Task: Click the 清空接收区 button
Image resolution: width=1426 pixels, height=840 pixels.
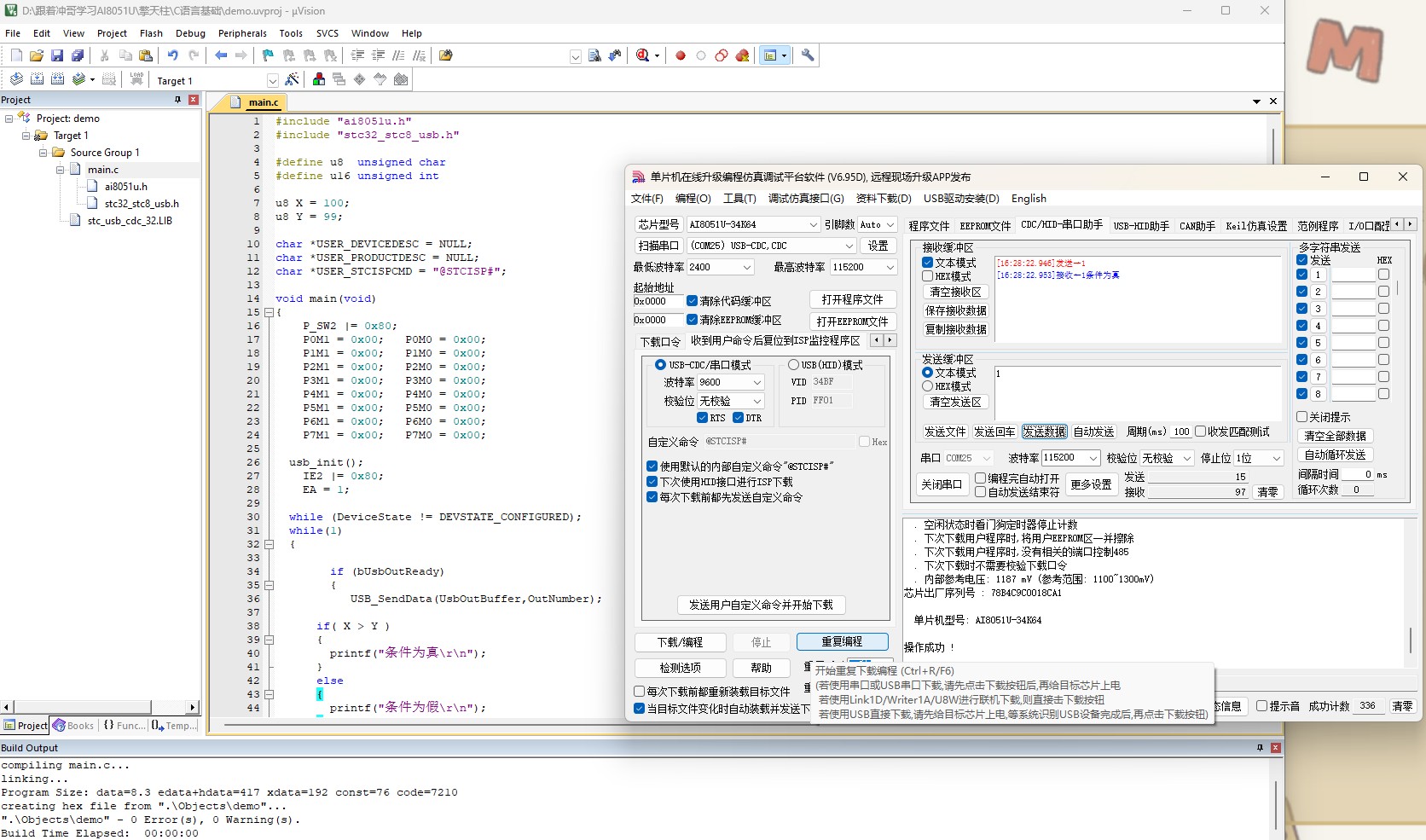Action: pyautogui.click(x=955, y=292)
